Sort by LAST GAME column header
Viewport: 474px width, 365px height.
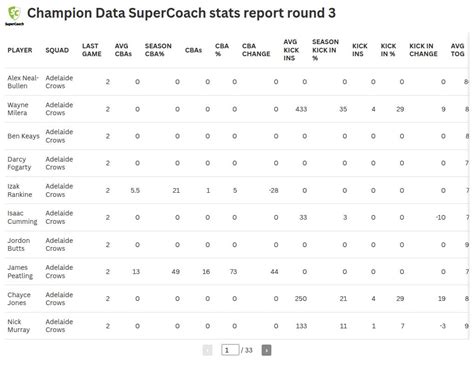(x=92, y=50)
